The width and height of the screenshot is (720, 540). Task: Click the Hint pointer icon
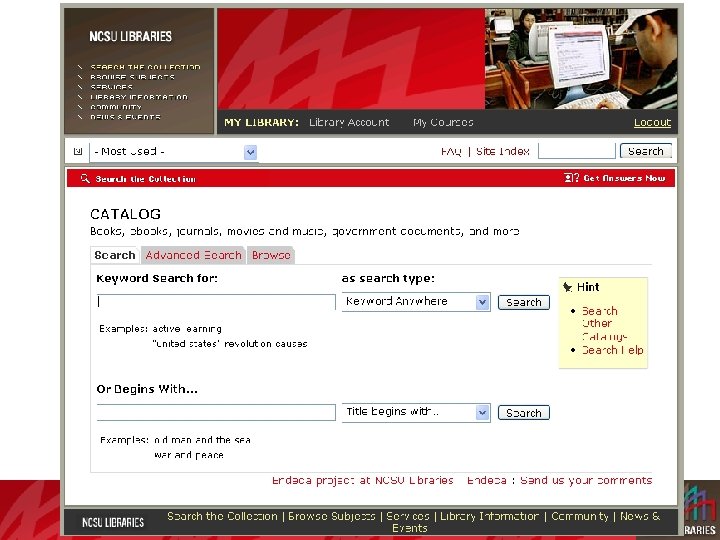[x=568, y=287]
